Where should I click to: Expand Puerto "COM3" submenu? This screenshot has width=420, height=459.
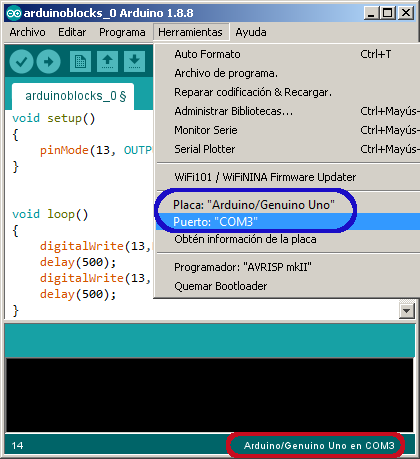[x=288, y=222]
